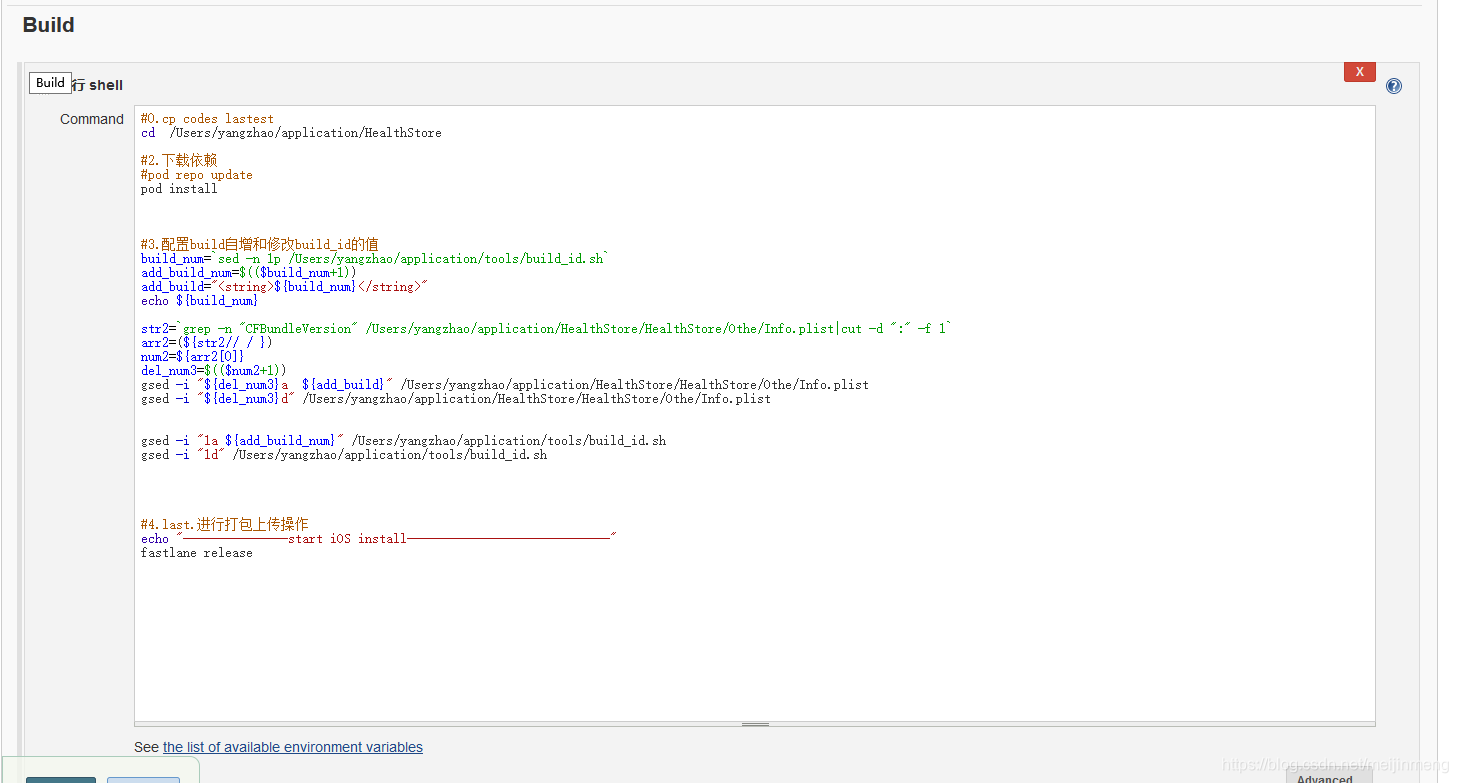Click the '#3.配置build自增和修改build_id的值' comment
The image size is (1458, 783).
click(260, 244)
